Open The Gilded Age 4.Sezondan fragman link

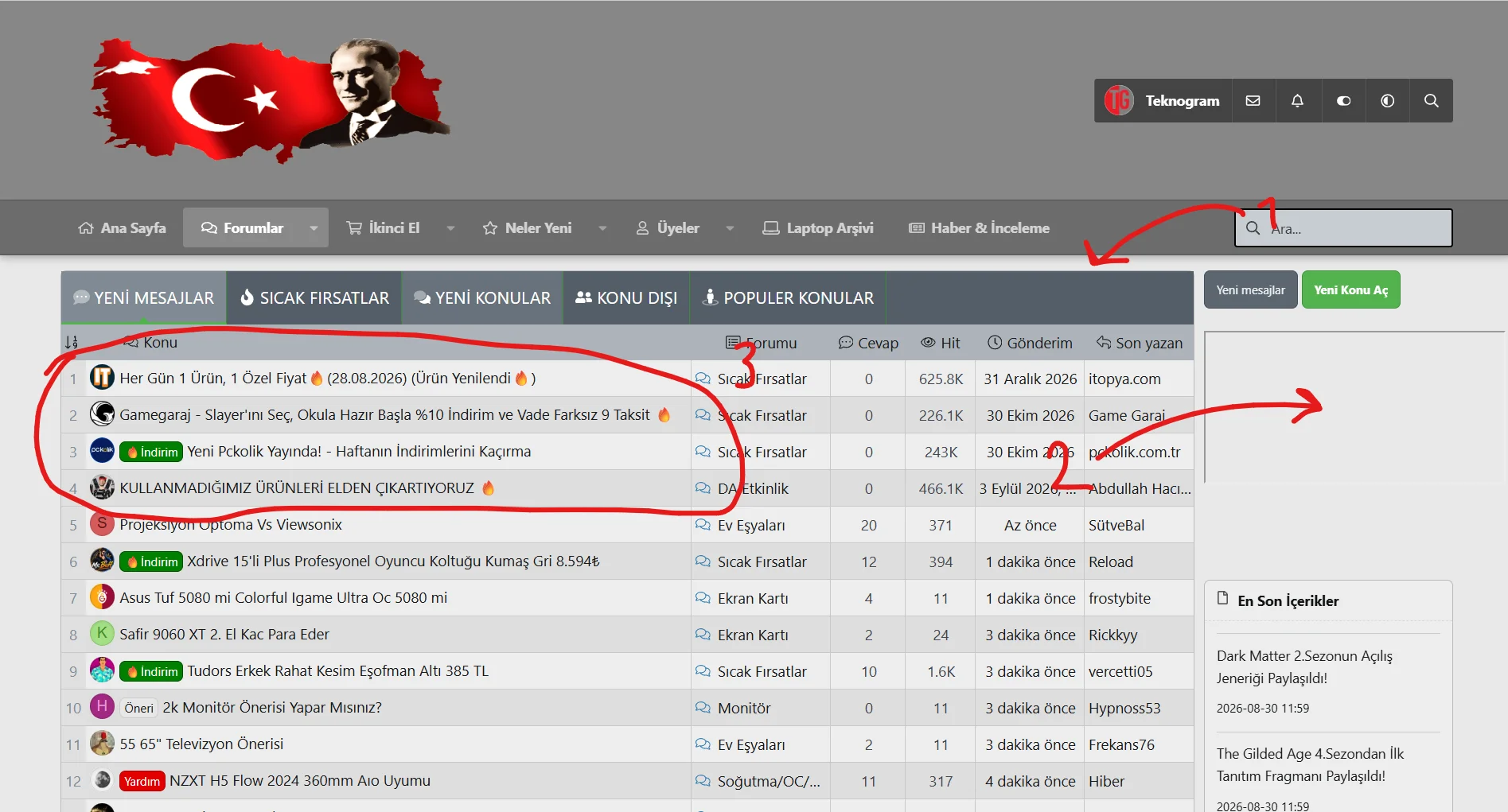click(x=1310, y=764)
